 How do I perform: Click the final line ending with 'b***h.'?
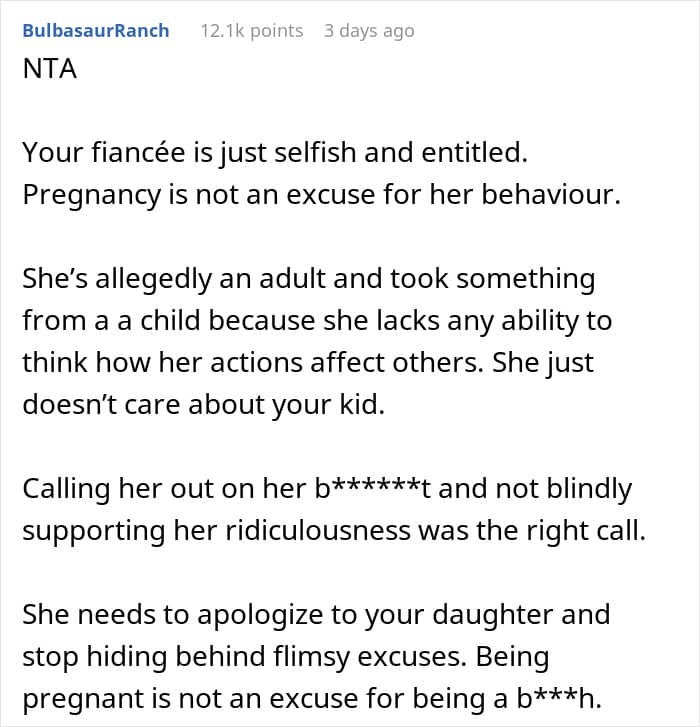(312, 699)
